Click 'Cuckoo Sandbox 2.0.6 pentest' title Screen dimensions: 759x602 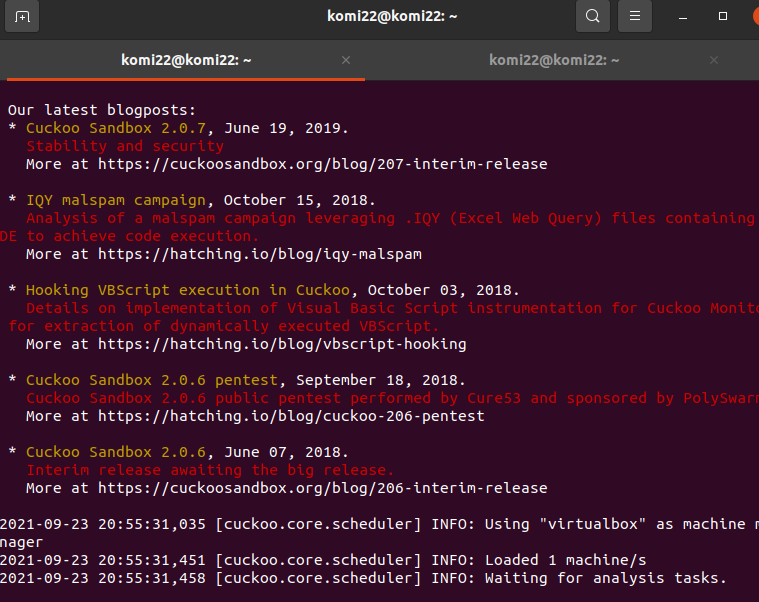pyautogui.click(x=152, y=380)
